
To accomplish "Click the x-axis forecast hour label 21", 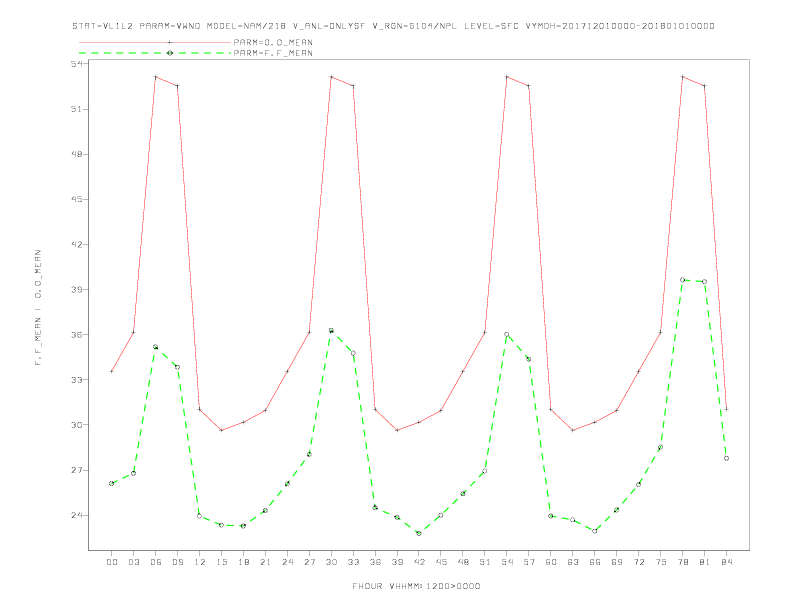I will point(265,562).
